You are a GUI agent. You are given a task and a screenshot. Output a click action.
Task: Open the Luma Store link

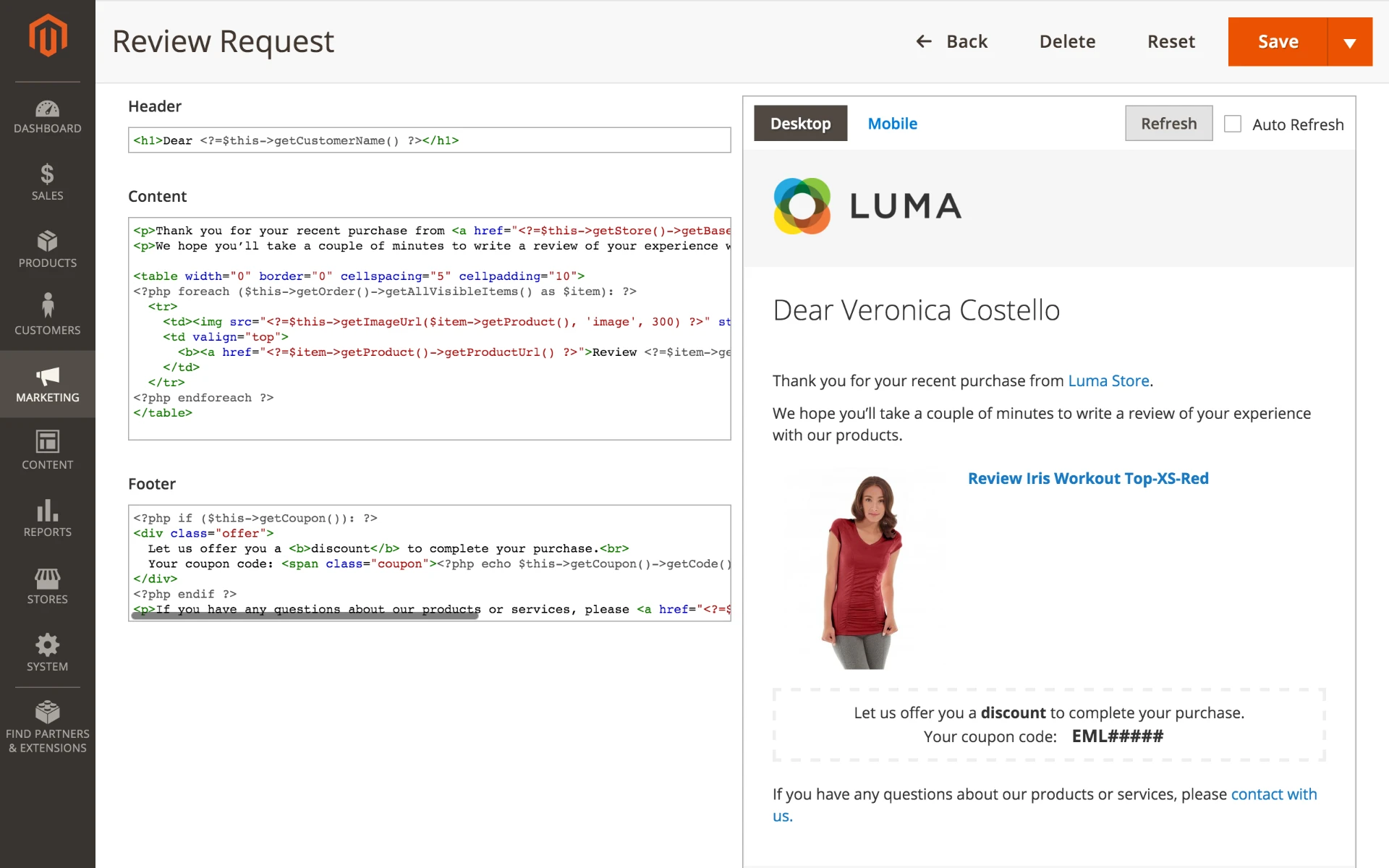coord(1108,380)
